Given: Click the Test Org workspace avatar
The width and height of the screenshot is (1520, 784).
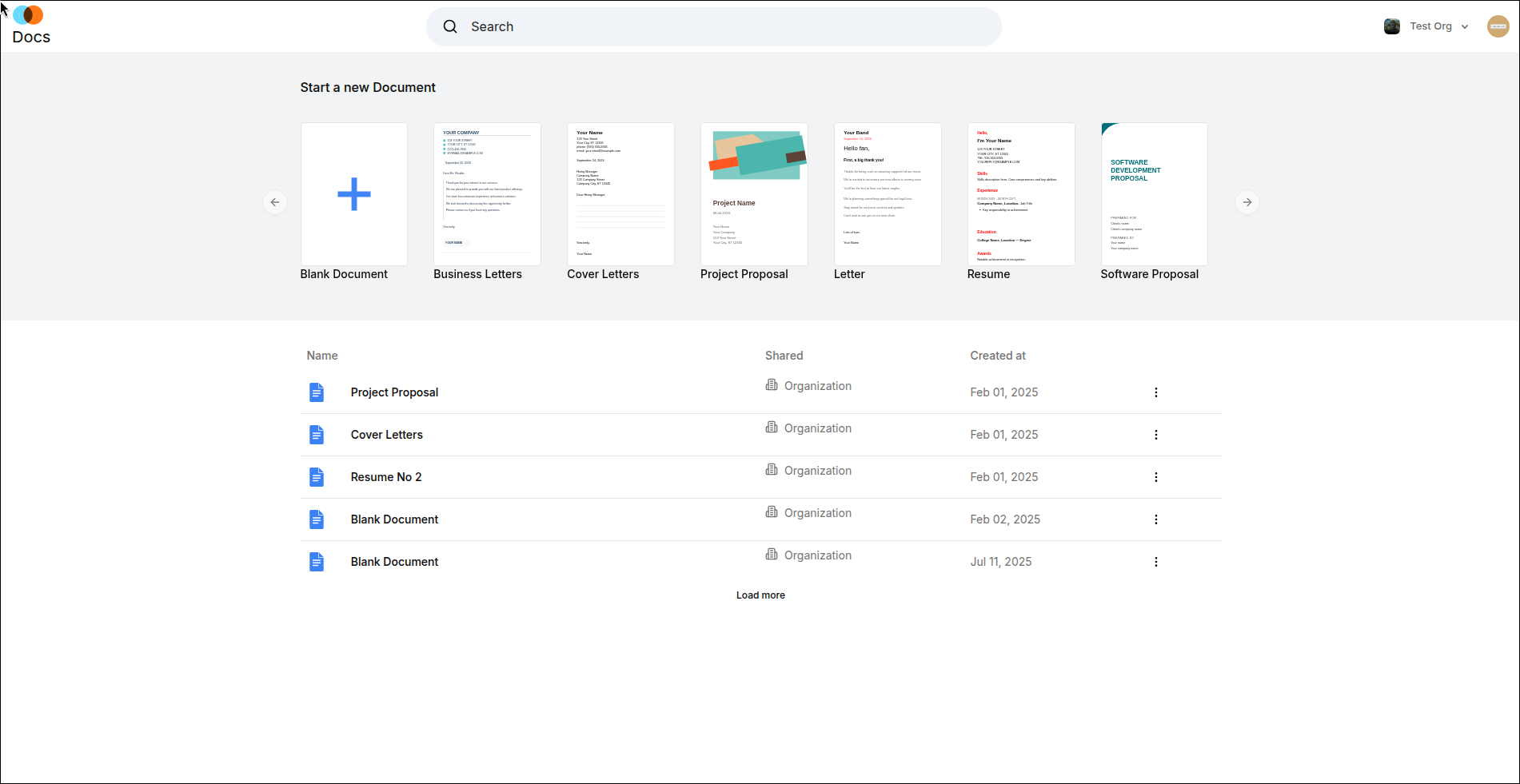Looking at the screenshot, I should tap(1391, 26).
